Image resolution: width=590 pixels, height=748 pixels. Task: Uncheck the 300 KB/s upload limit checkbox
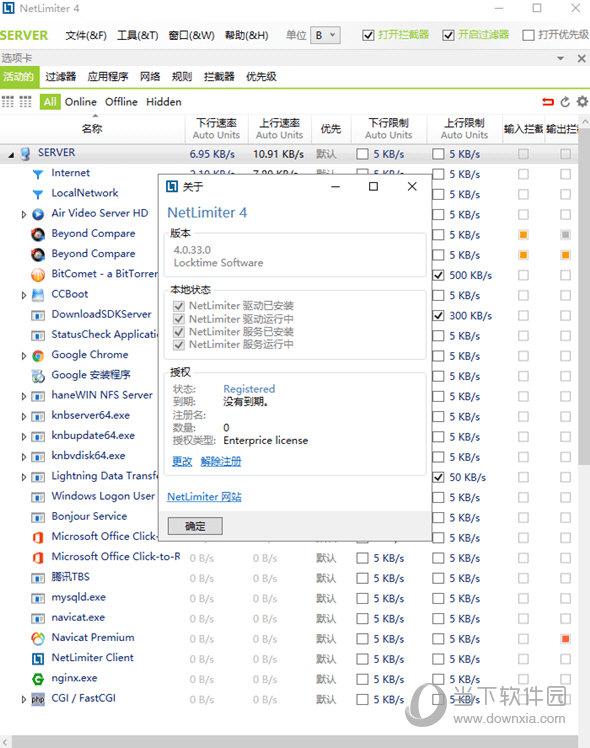438,315
